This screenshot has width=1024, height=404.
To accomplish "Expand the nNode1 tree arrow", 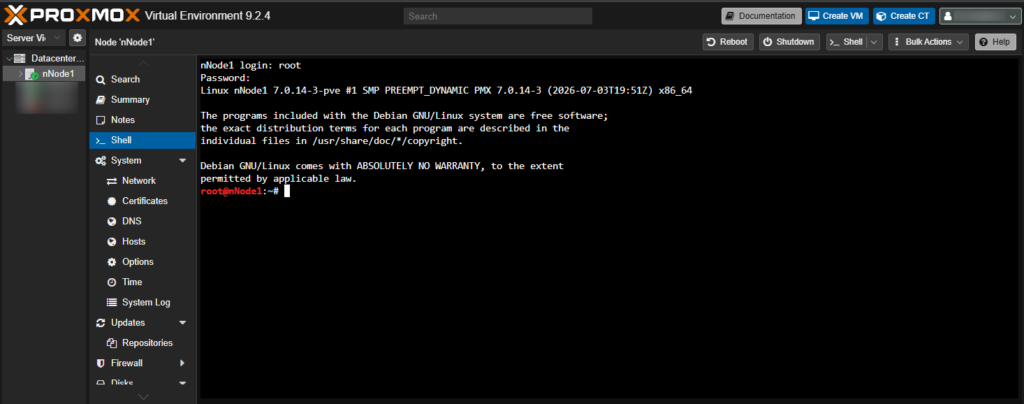I will [x=20, y=74].
